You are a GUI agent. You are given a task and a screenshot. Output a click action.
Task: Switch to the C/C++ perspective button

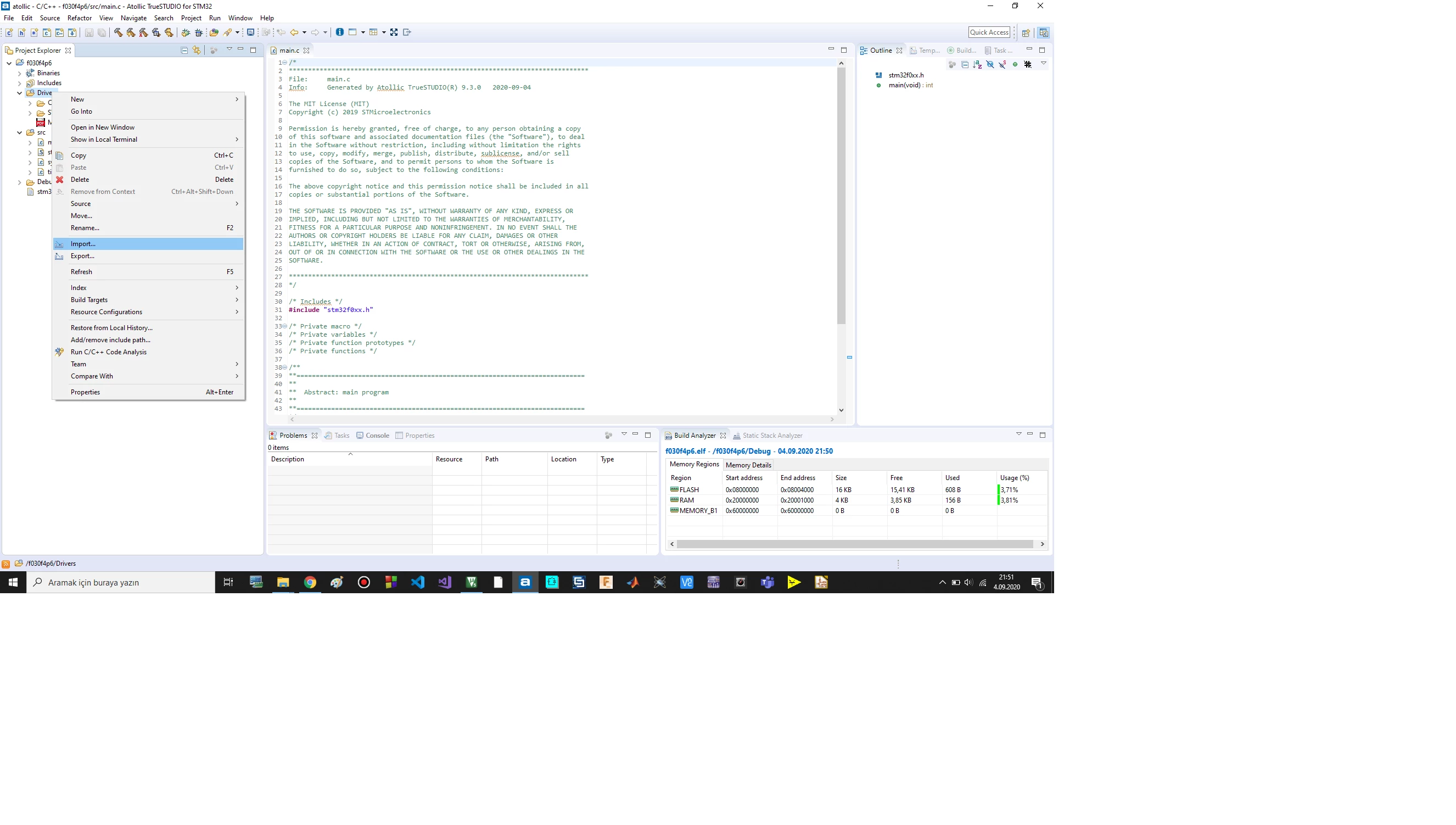(x=1043, y=33)
